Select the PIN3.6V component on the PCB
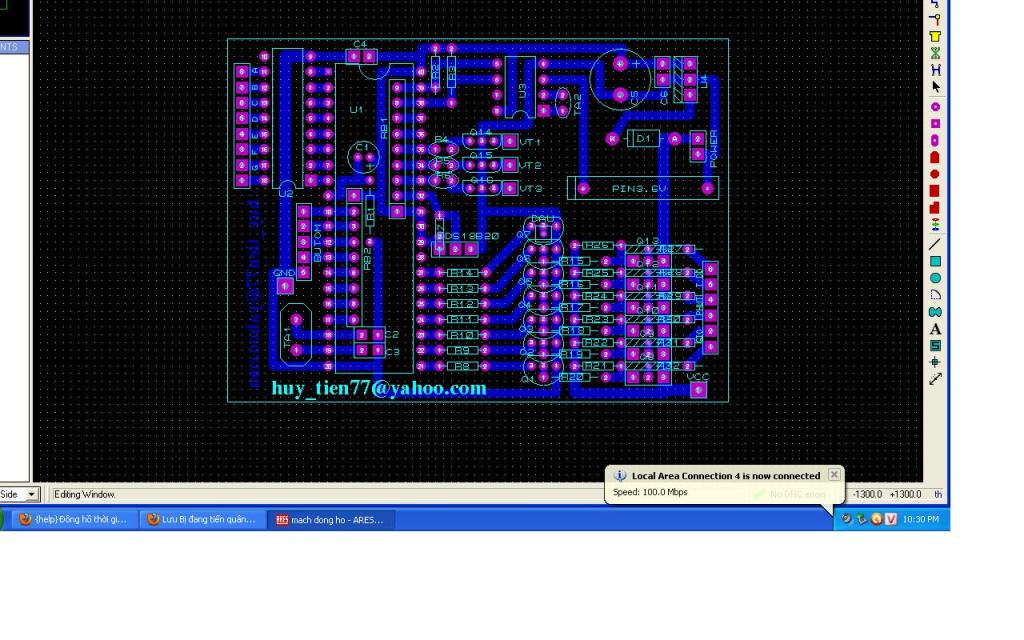1024x640 pixels. (643, 189)
